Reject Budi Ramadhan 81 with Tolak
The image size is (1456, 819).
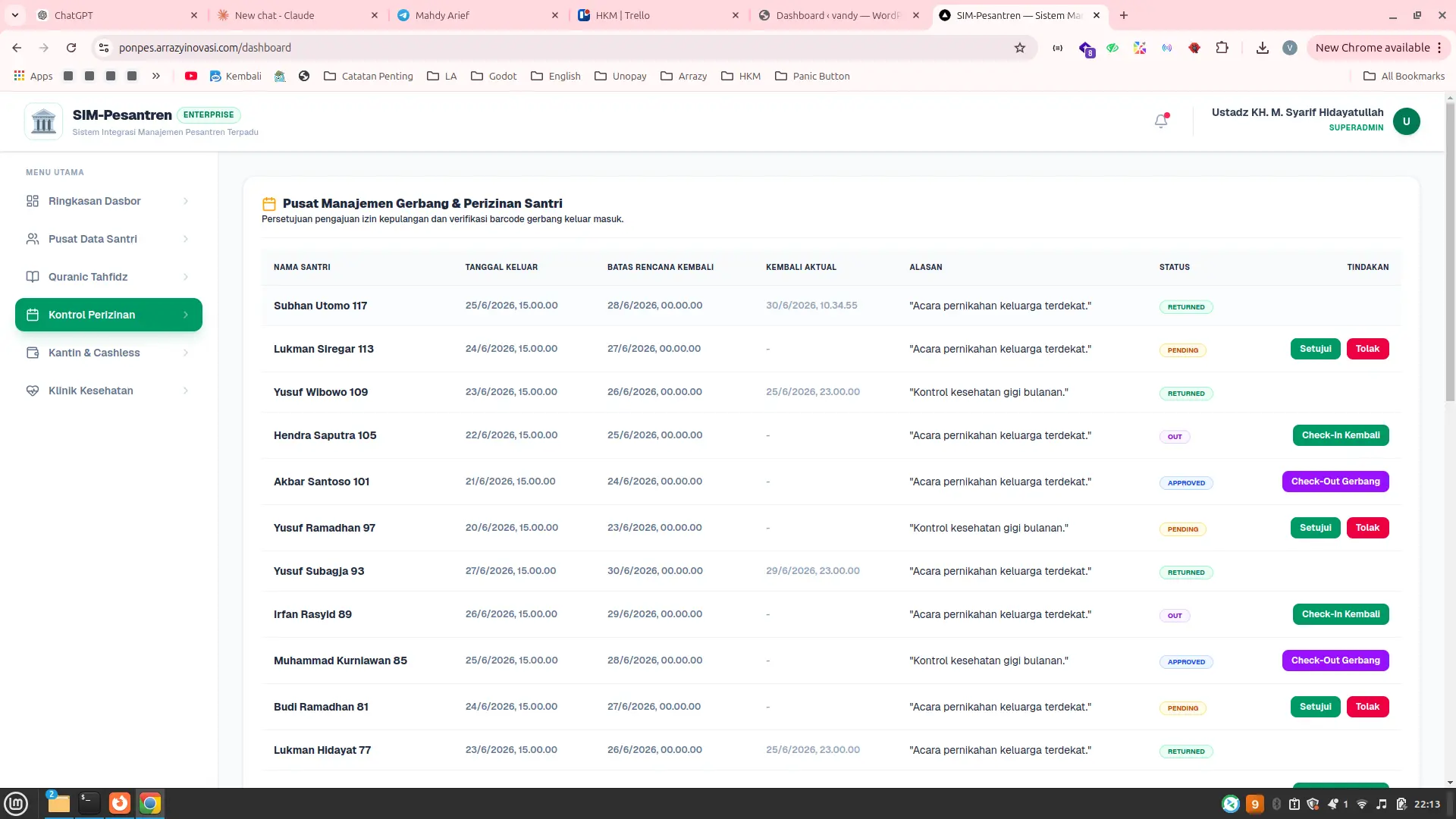click(1367, 707)
